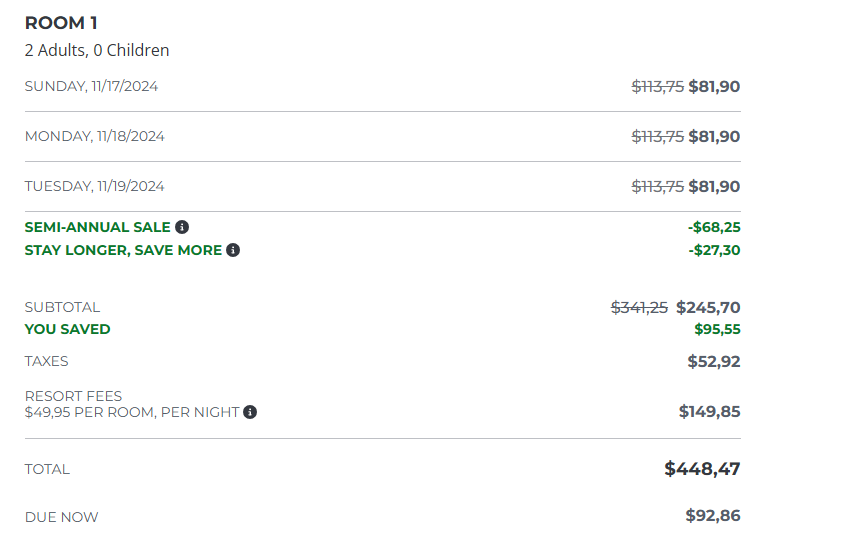Select the Monday, 11/18/2024 row label
This screenshot has width=868, height=543.
pyautogui.click(x=95, y=136)
